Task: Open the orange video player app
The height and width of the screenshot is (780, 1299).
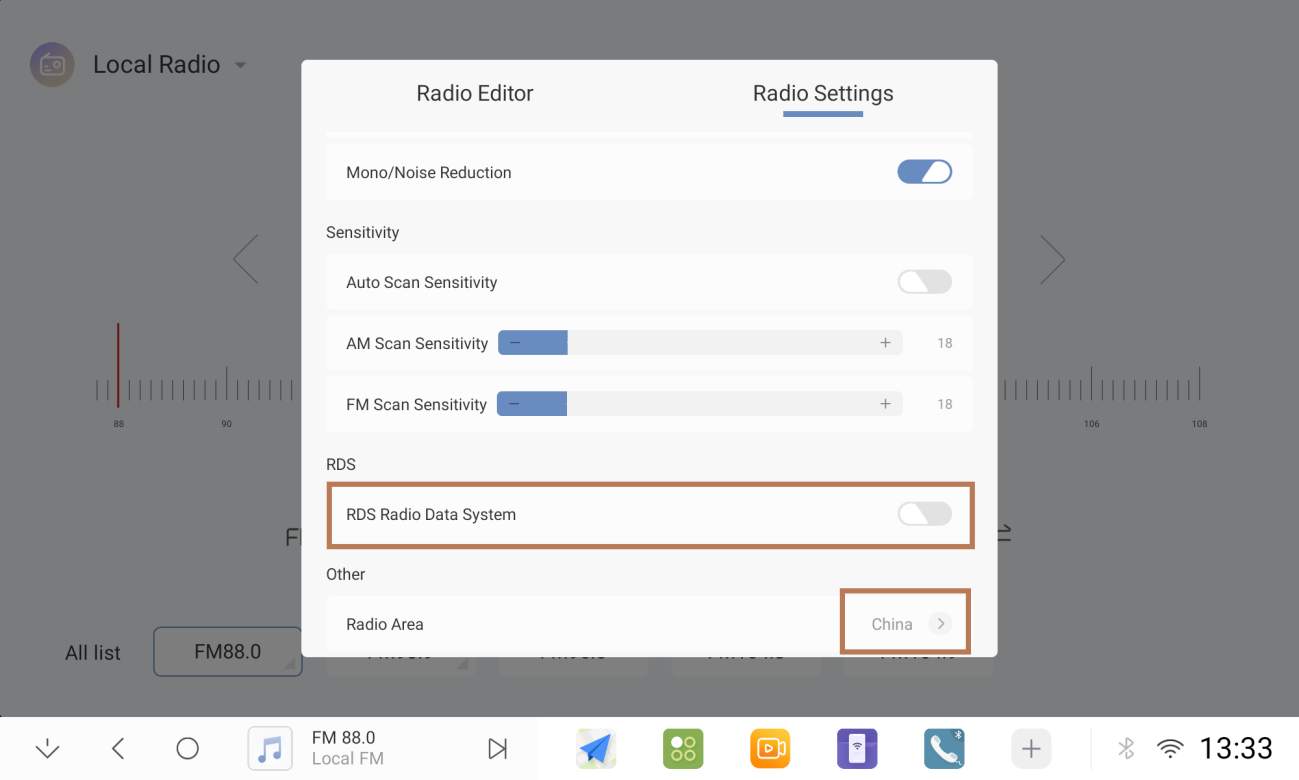Action: 770,748
